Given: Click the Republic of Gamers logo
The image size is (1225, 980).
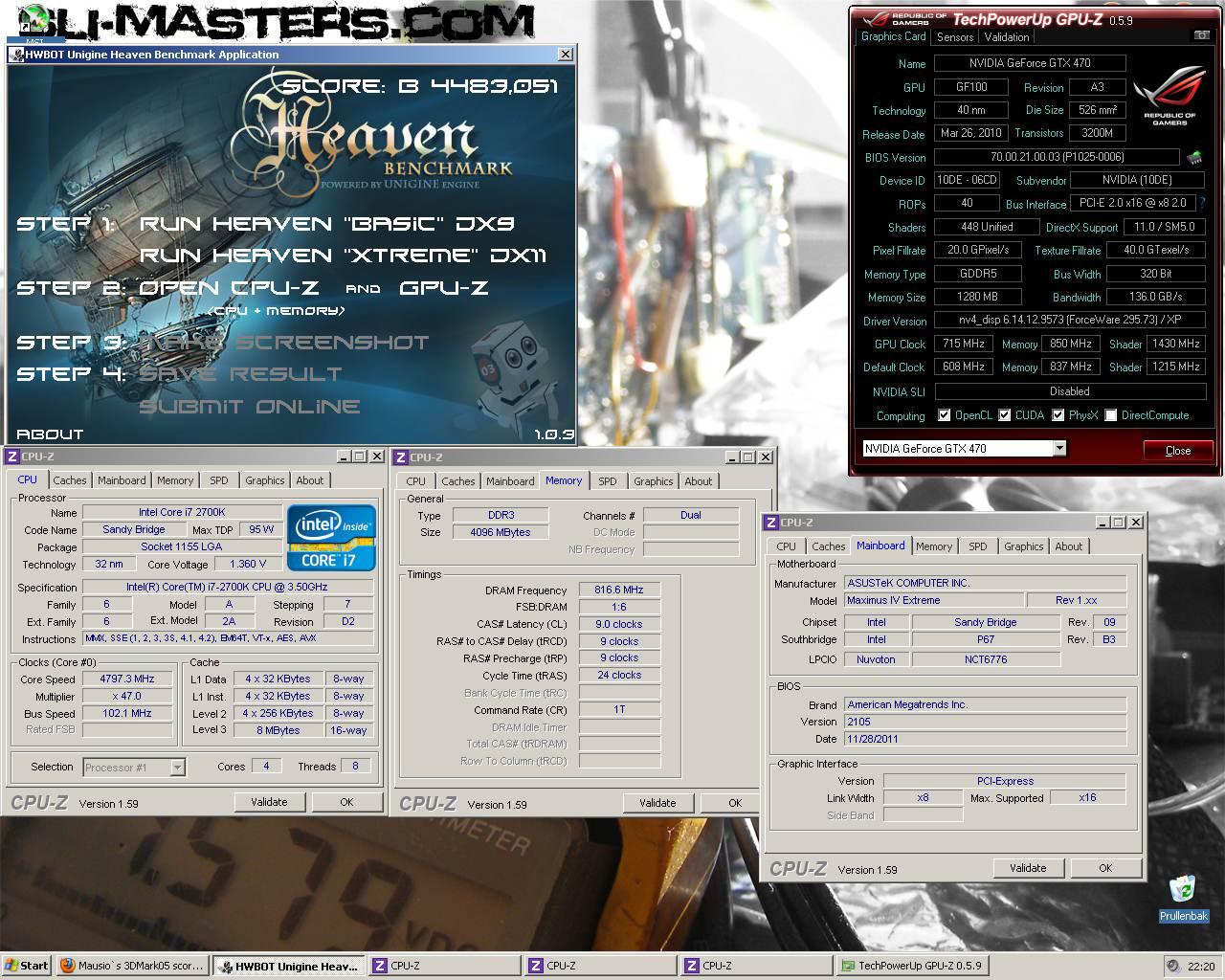Looking at the screenshot, I should point(1170,96).
